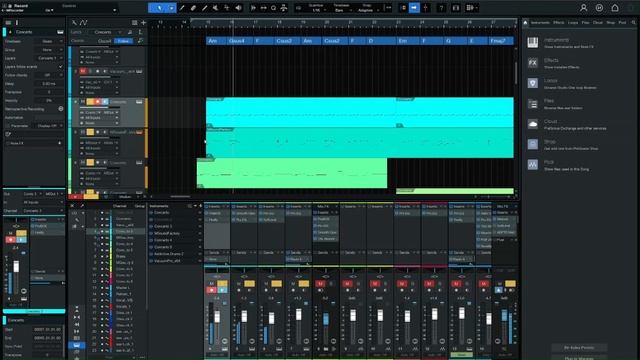Switch to the Shop browser tab
The width and height of the screenshot is (640, 360).
(x=611, y=22)
